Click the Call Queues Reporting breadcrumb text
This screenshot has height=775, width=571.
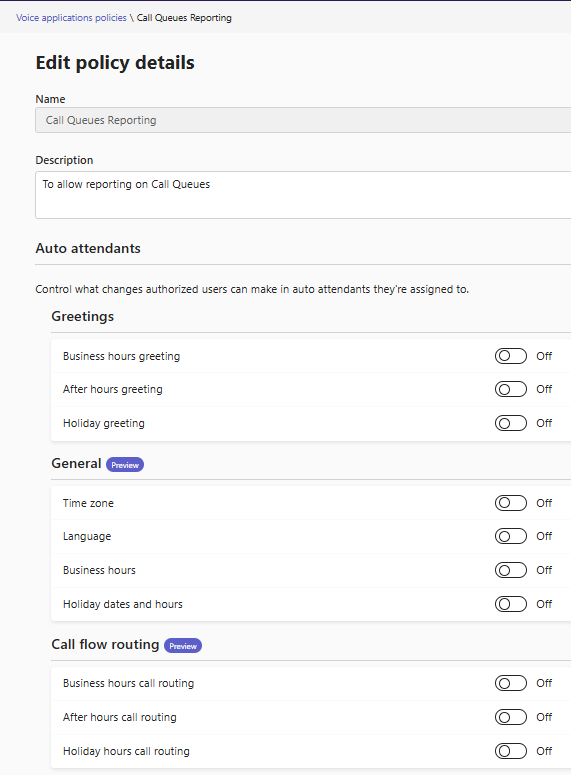(x=184, y=18)
